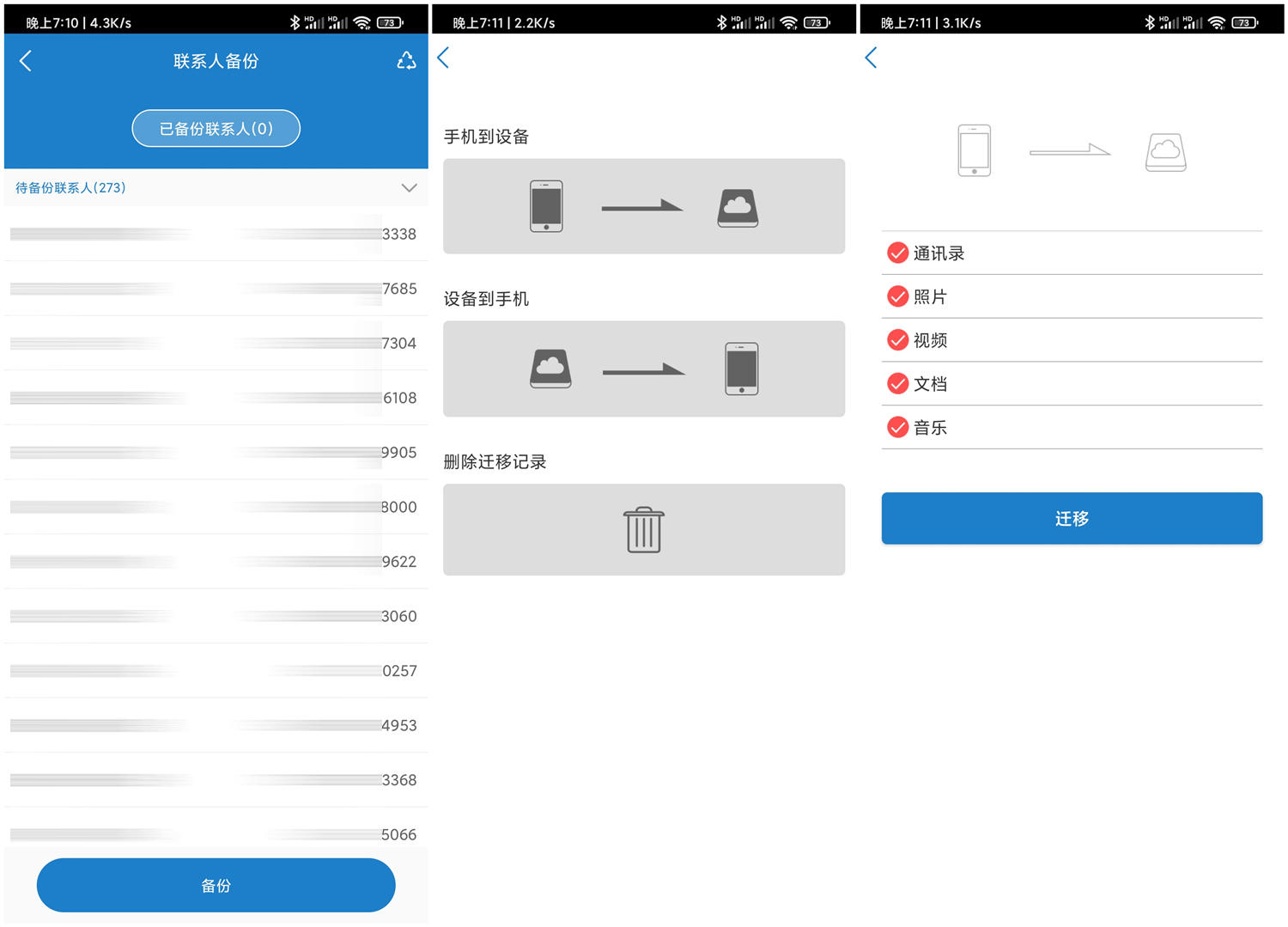This screenshot has width=1288, height=927.
Task: Open the 待备份联系人(273) header label
Action: point(70,187)
